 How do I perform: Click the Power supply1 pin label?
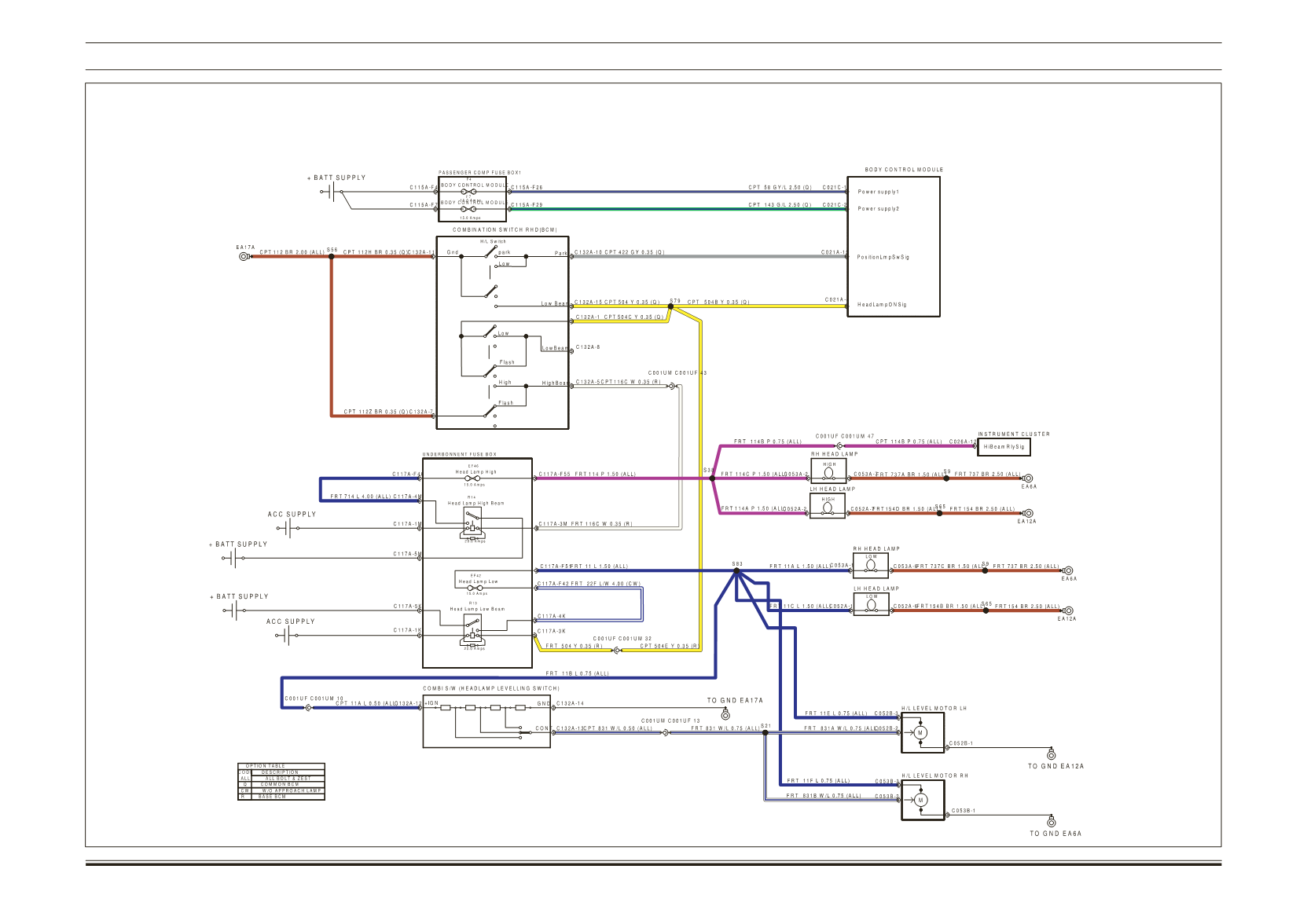(878, 192)
